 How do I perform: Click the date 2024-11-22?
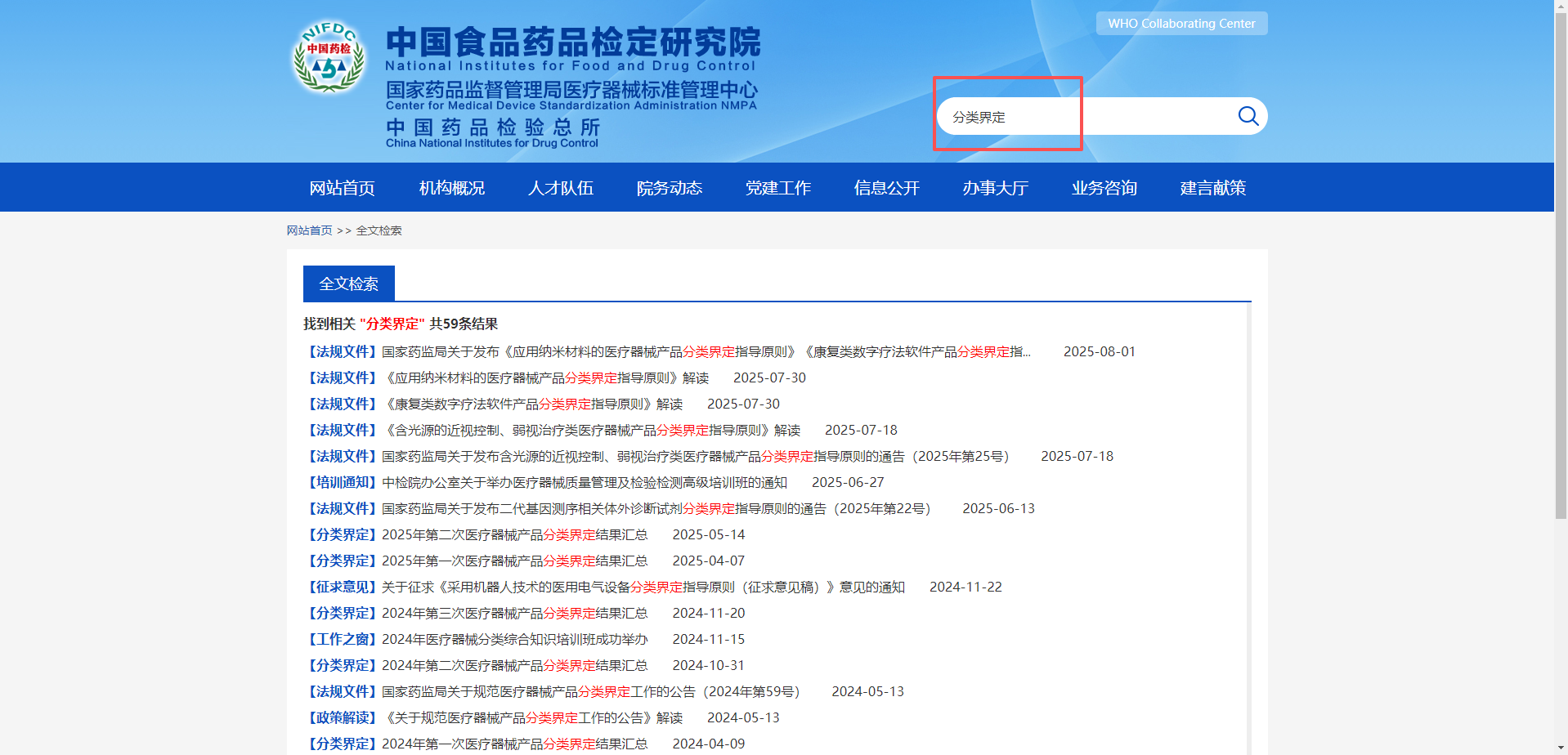click(965, 587)
